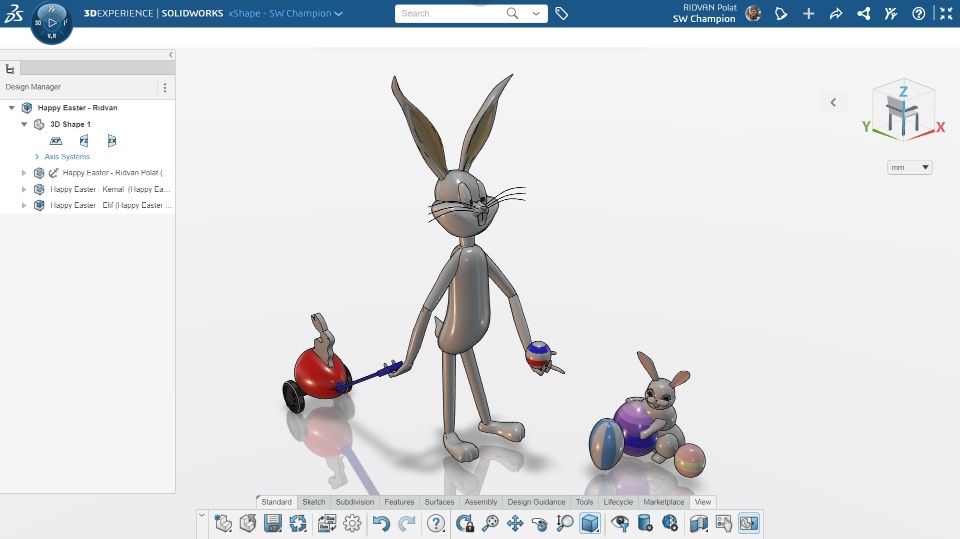
Task: Open Design Manager three-dot options menu
Action: click(x=165, y=88)
